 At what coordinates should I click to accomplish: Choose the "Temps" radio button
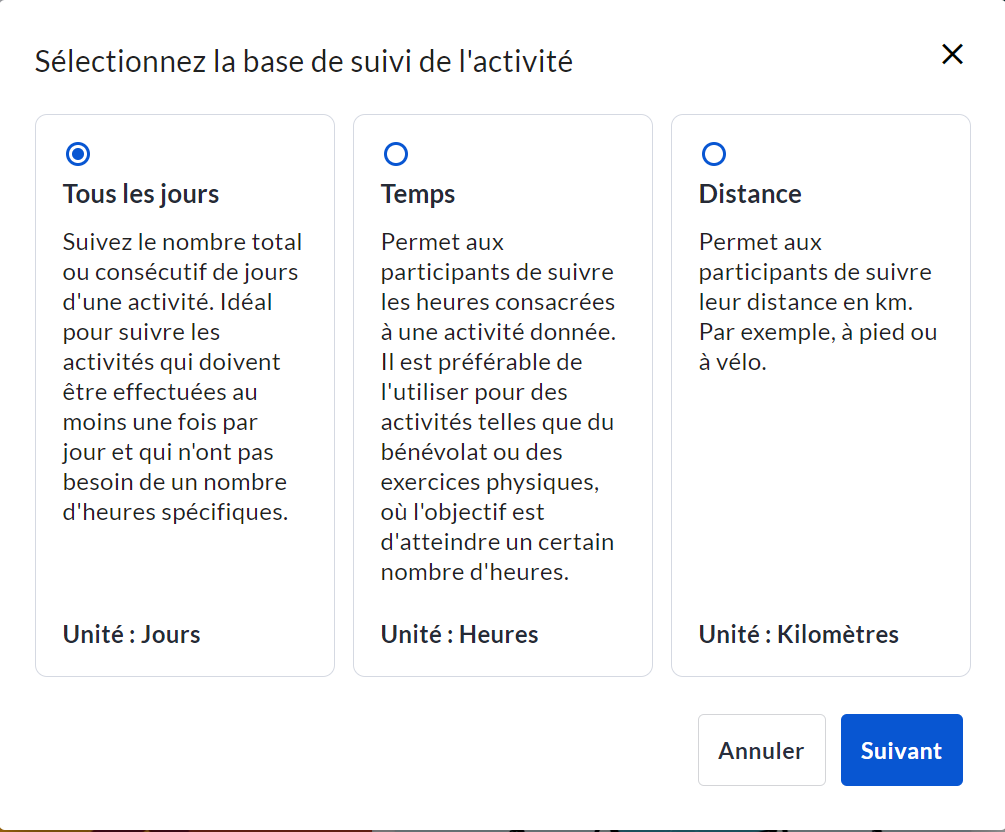[x=396, y=154]
